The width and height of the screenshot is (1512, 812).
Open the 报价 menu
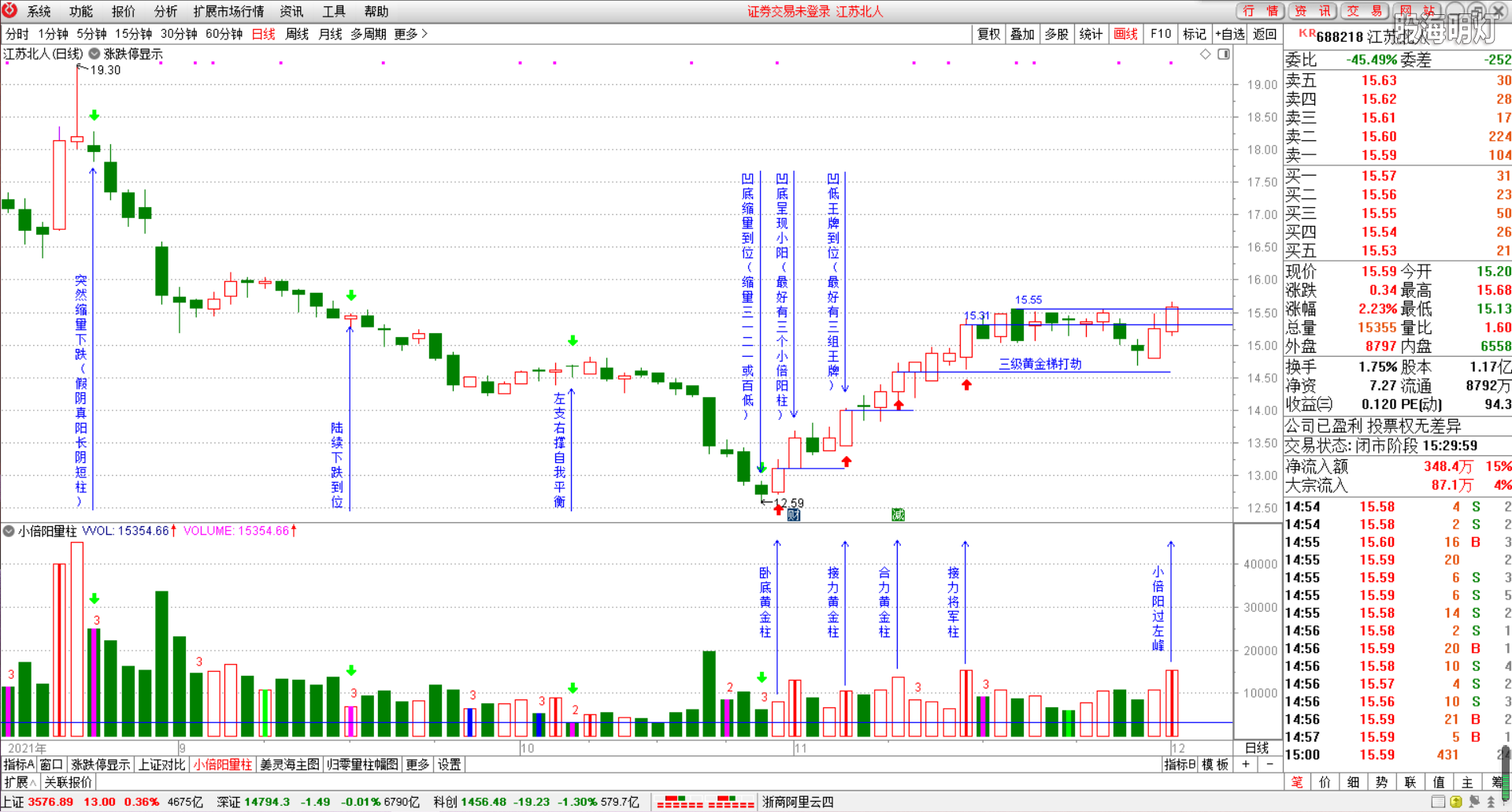point(124,11)
